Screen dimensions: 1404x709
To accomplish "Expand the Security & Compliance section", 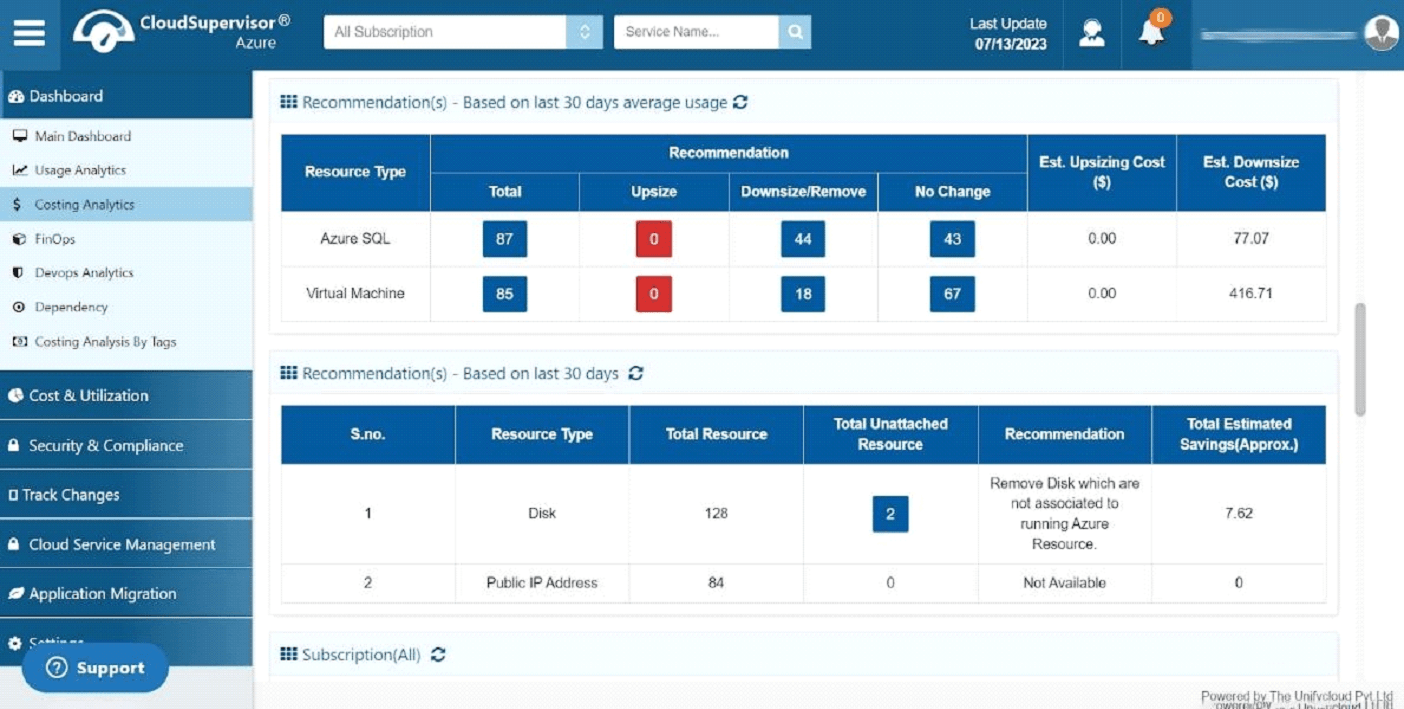I will [126, 445].
